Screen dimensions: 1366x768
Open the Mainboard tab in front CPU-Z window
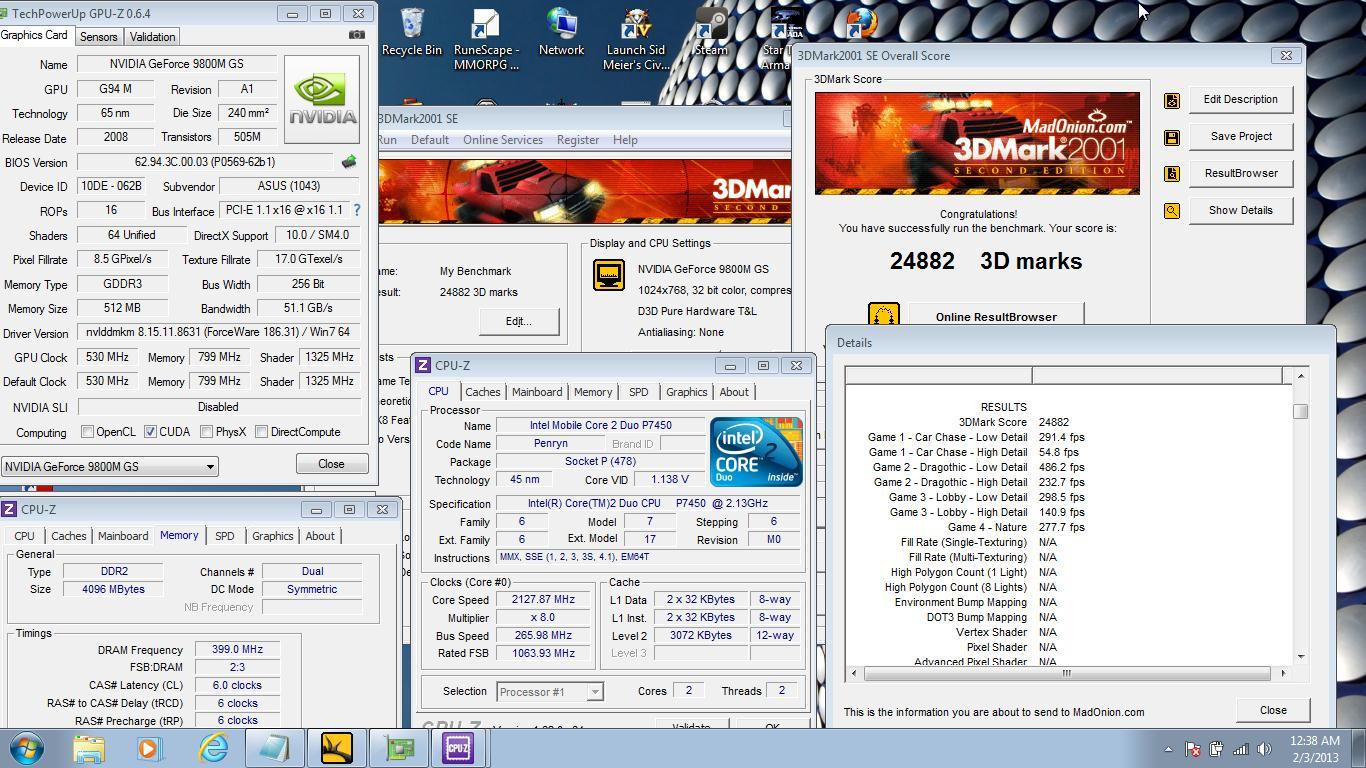point(537,392)
